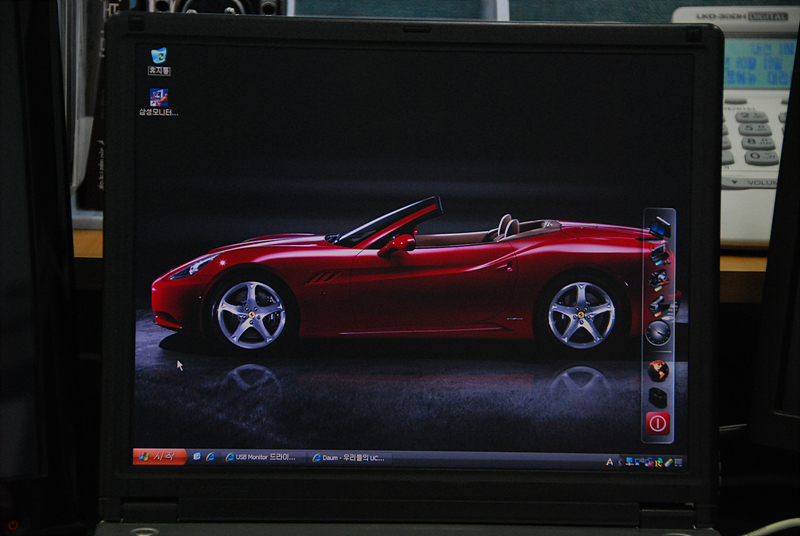Expand hidden tray icons with the chevron
The width and height of the screenshot is (800, 536).
620,462
